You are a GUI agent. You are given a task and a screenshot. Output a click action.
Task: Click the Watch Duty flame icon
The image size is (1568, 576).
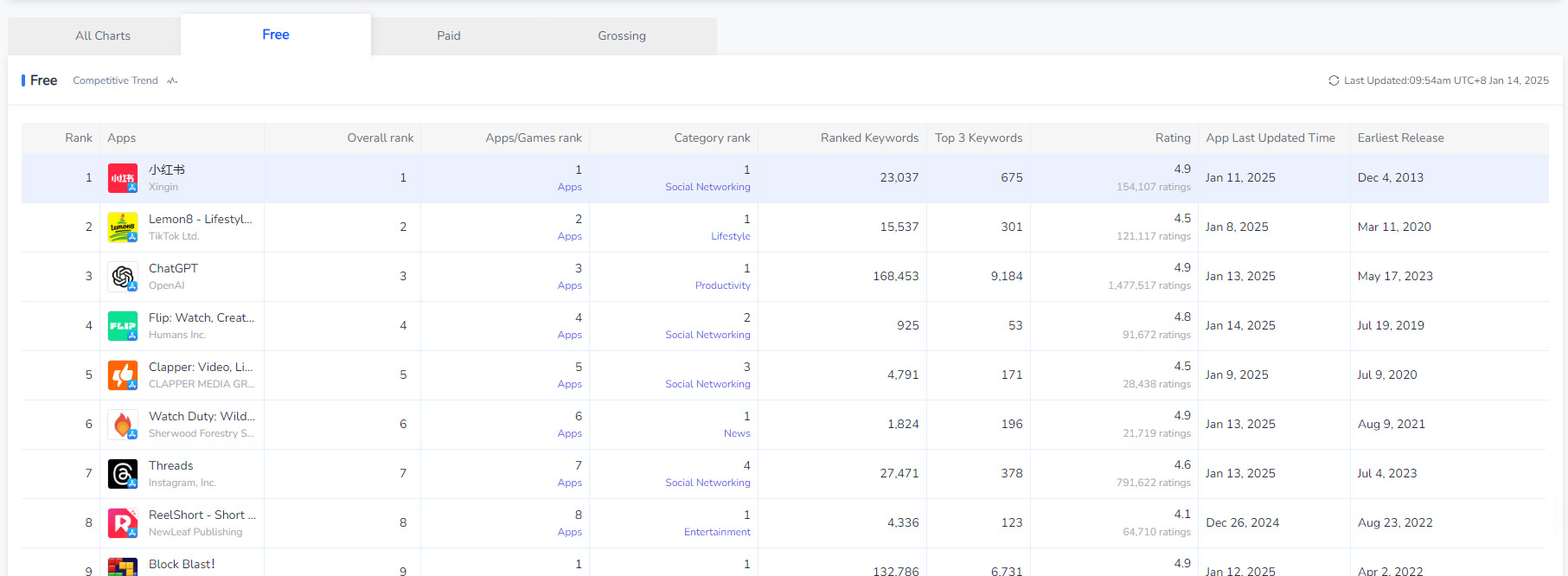click(x=122, y=425)
